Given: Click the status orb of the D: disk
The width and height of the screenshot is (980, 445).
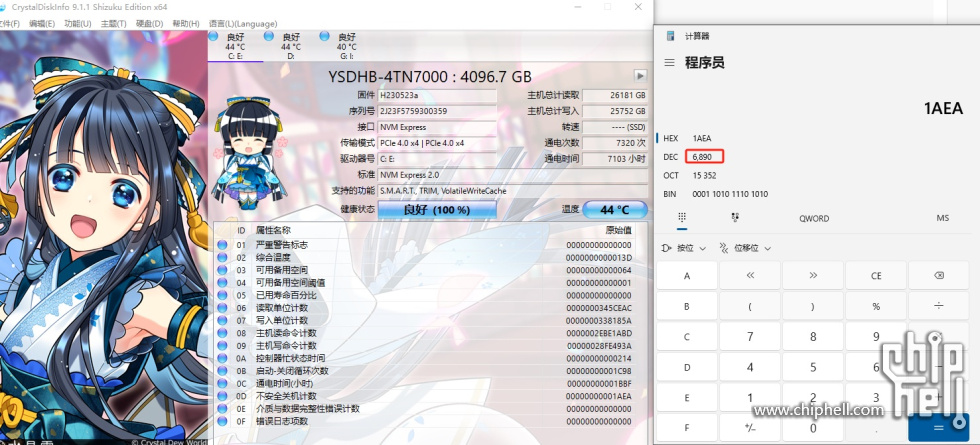Looking at the screenshot, I should [269, 36].
